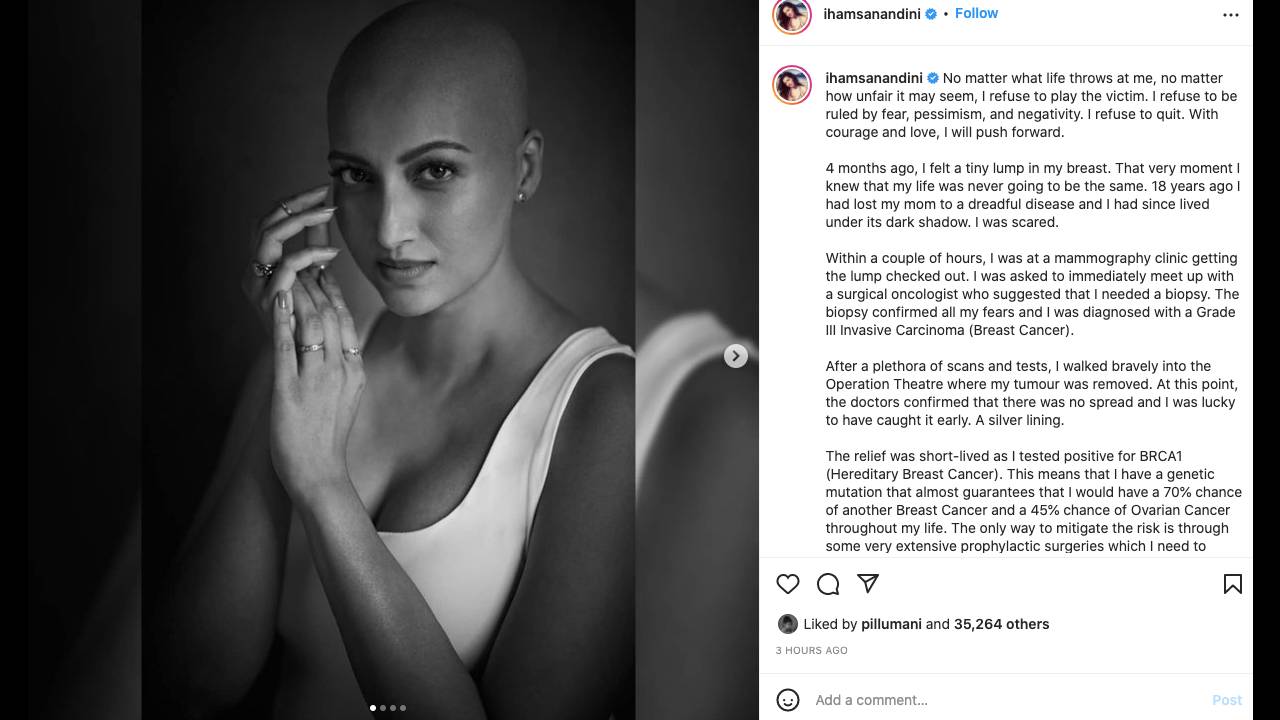The image size is (1280, 720).
Task: Click verified badge beside header username
Action: tap(931, 14)
